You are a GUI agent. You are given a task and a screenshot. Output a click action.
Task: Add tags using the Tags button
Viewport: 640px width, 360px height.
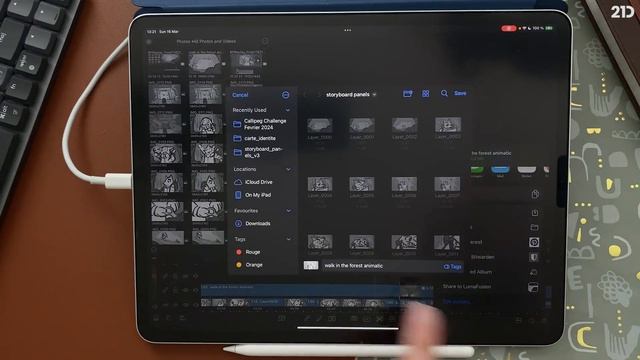453,267
